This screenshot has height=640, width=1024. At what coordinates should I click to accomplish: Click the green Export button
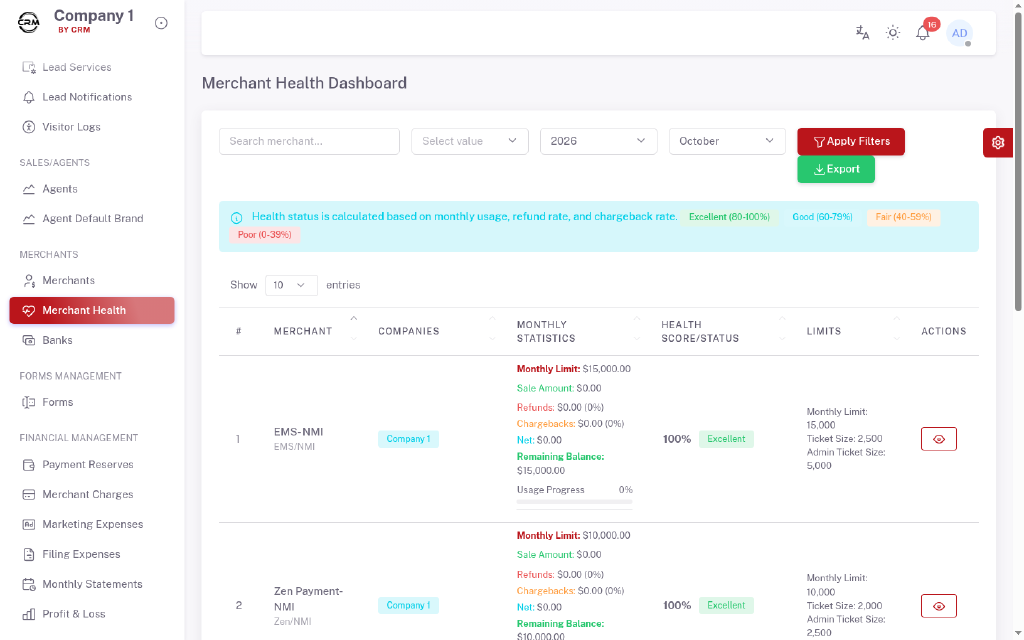point(836,169)
